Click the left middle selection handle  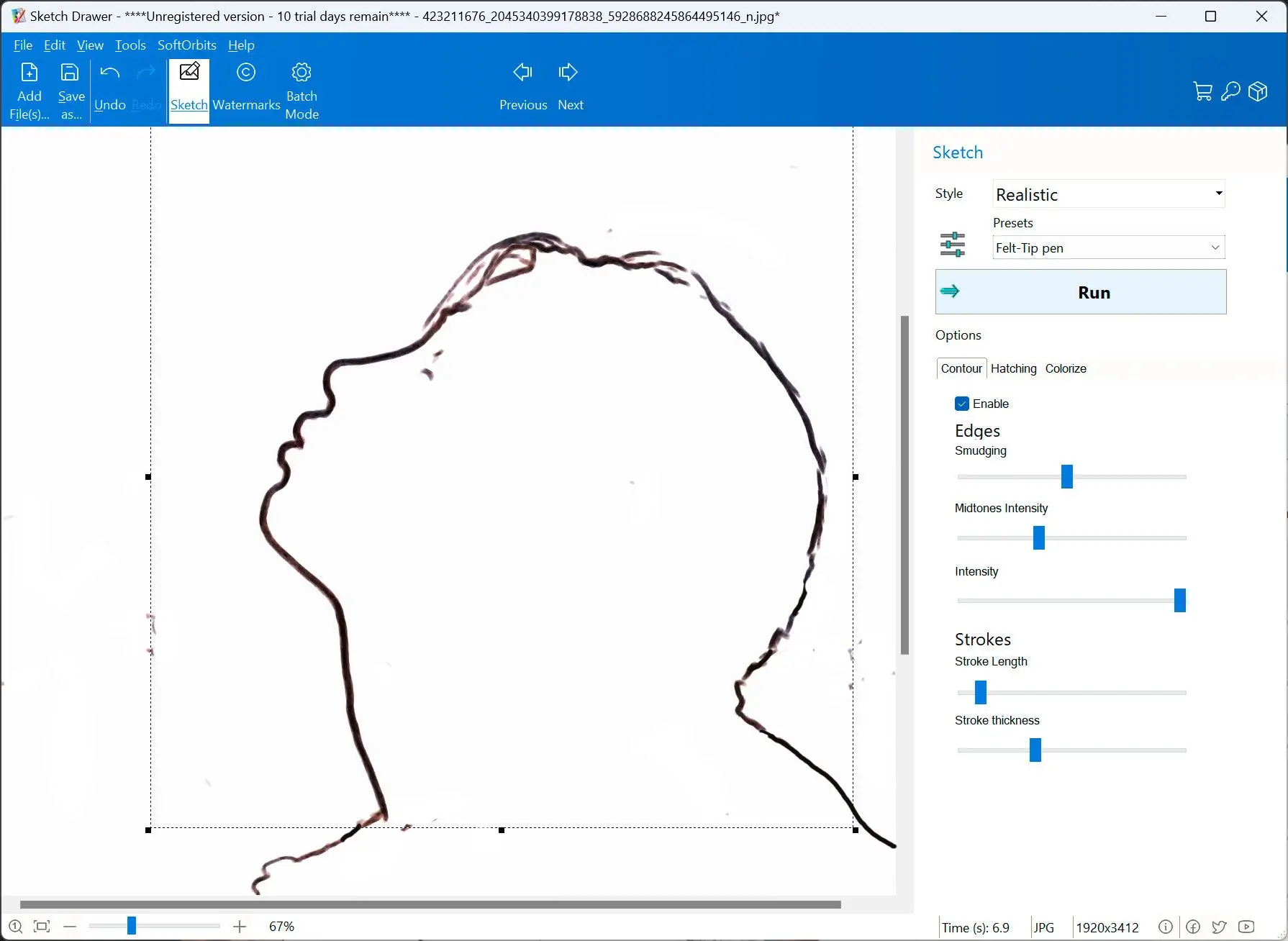[x=148, y=477]
